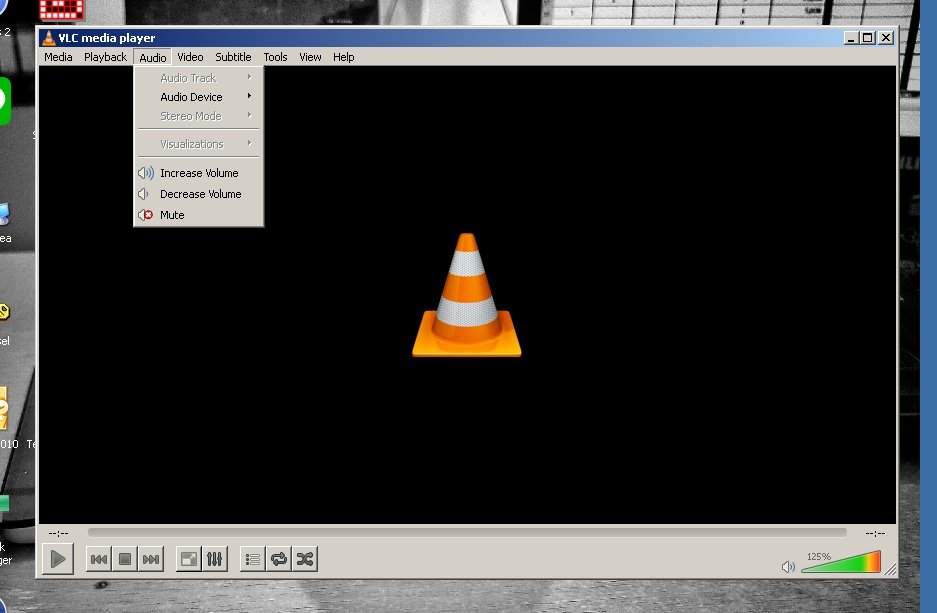Skip to previous media track
937x613 pixels.
click(99, 559)
